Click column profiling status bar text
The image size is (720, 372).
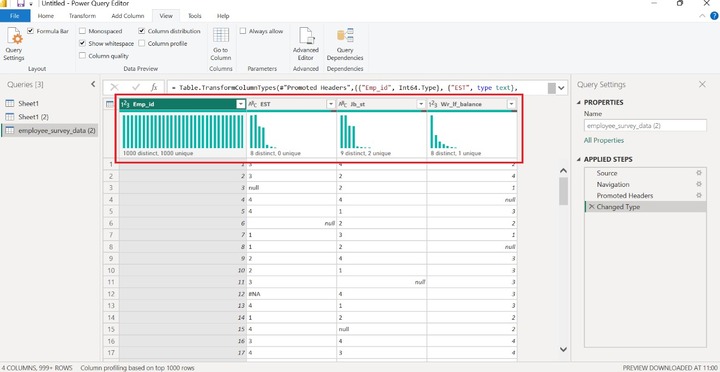click(x=137, y=368)
